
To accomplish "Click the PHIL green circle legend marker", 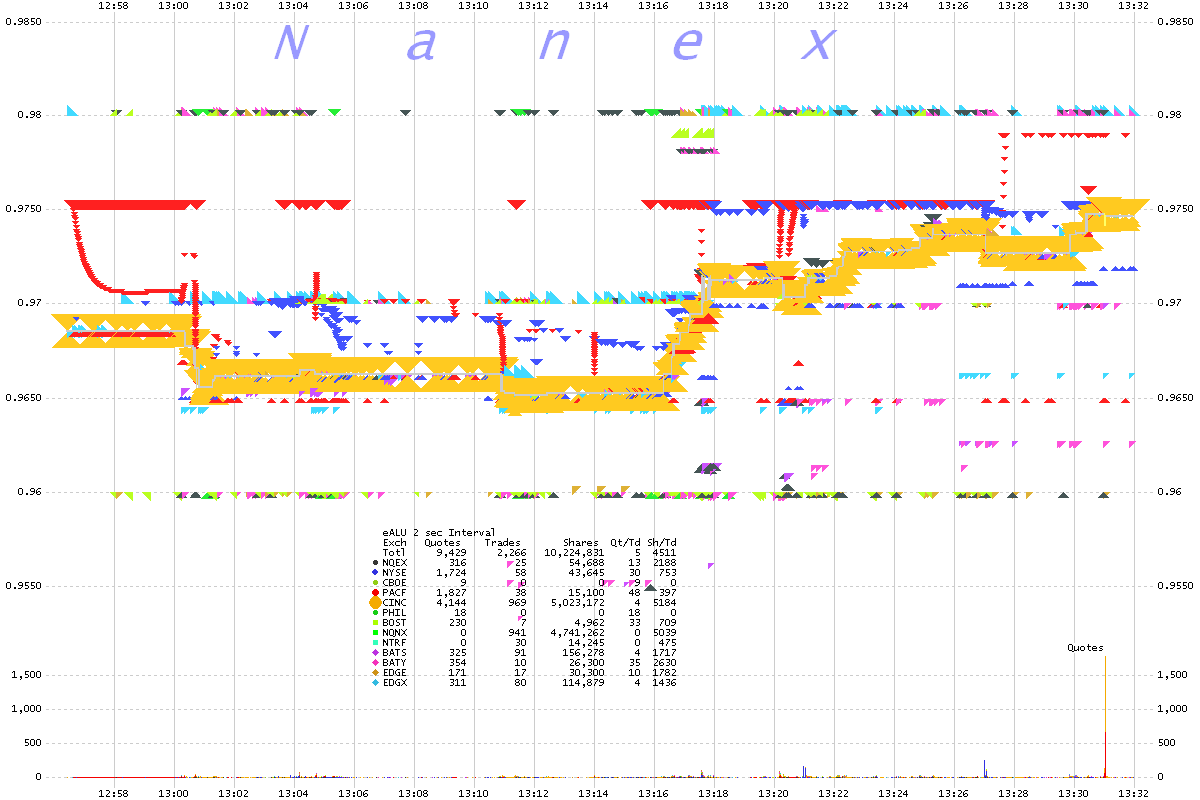I will pos(376,613).
